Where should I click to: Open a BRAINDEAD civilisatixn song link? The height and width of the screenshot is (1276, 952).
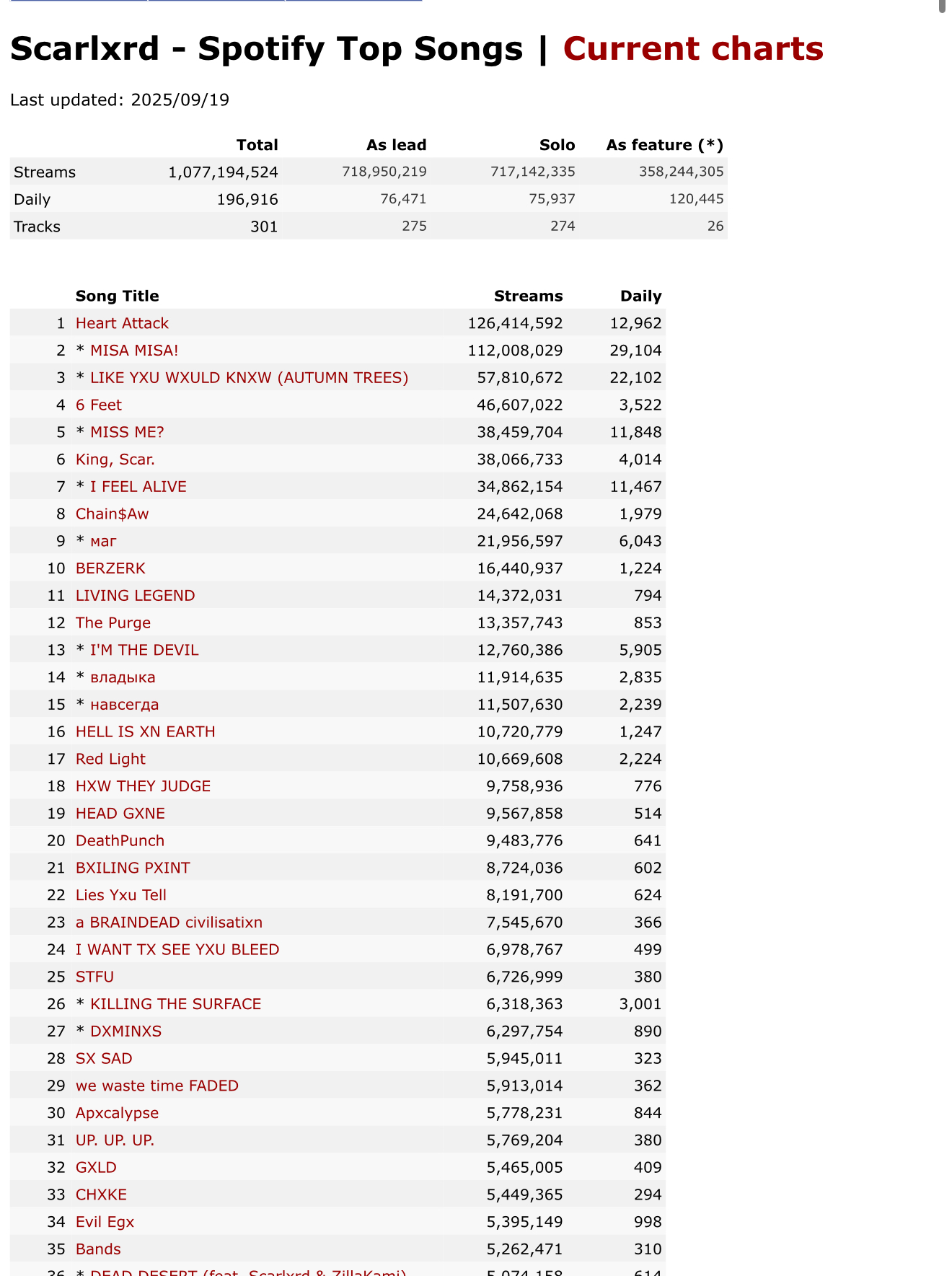click(169, 923)
